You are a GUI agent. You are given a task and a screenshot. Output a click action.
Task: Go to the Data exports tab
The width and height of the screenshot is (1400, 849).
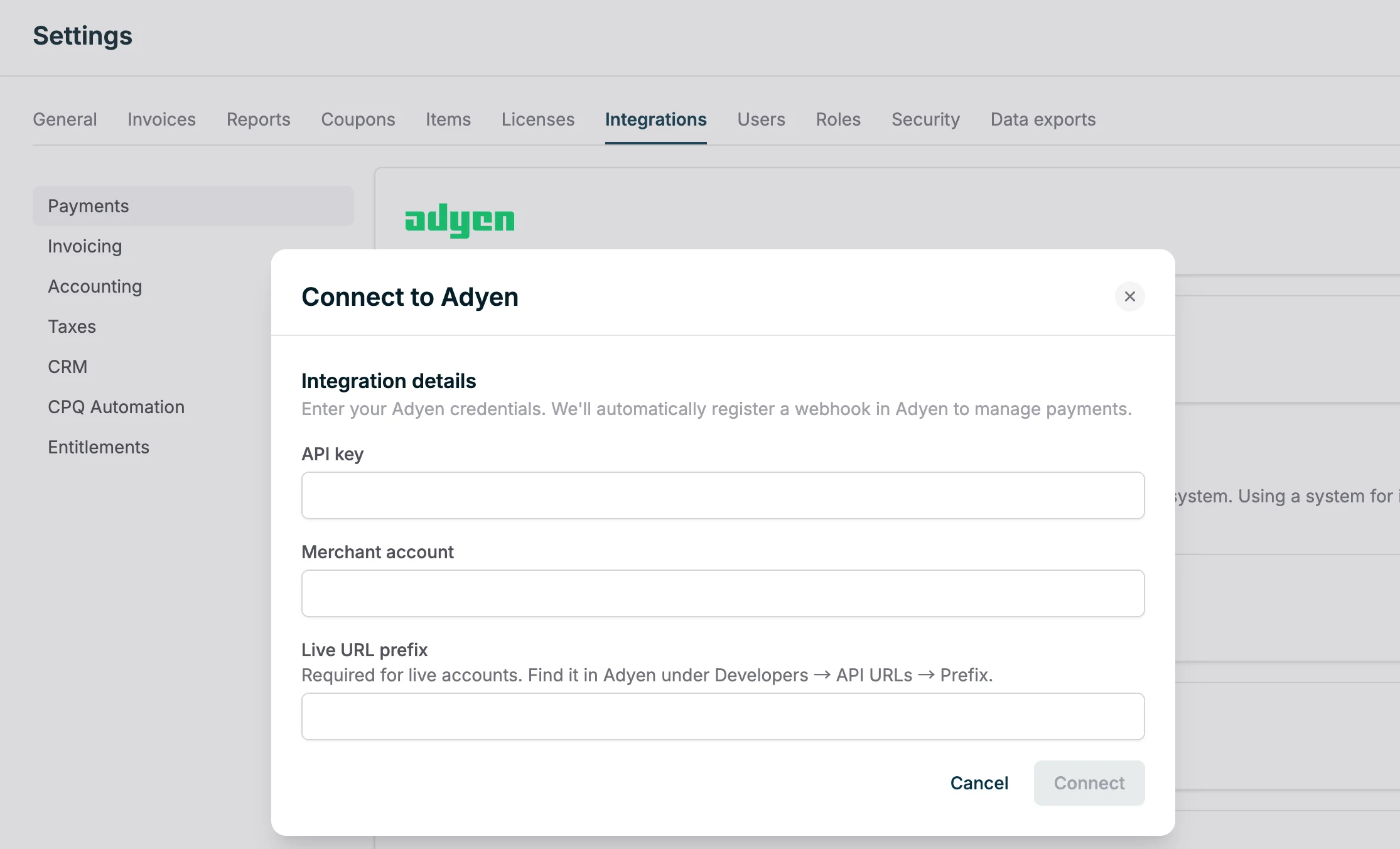pos(1043,119)
